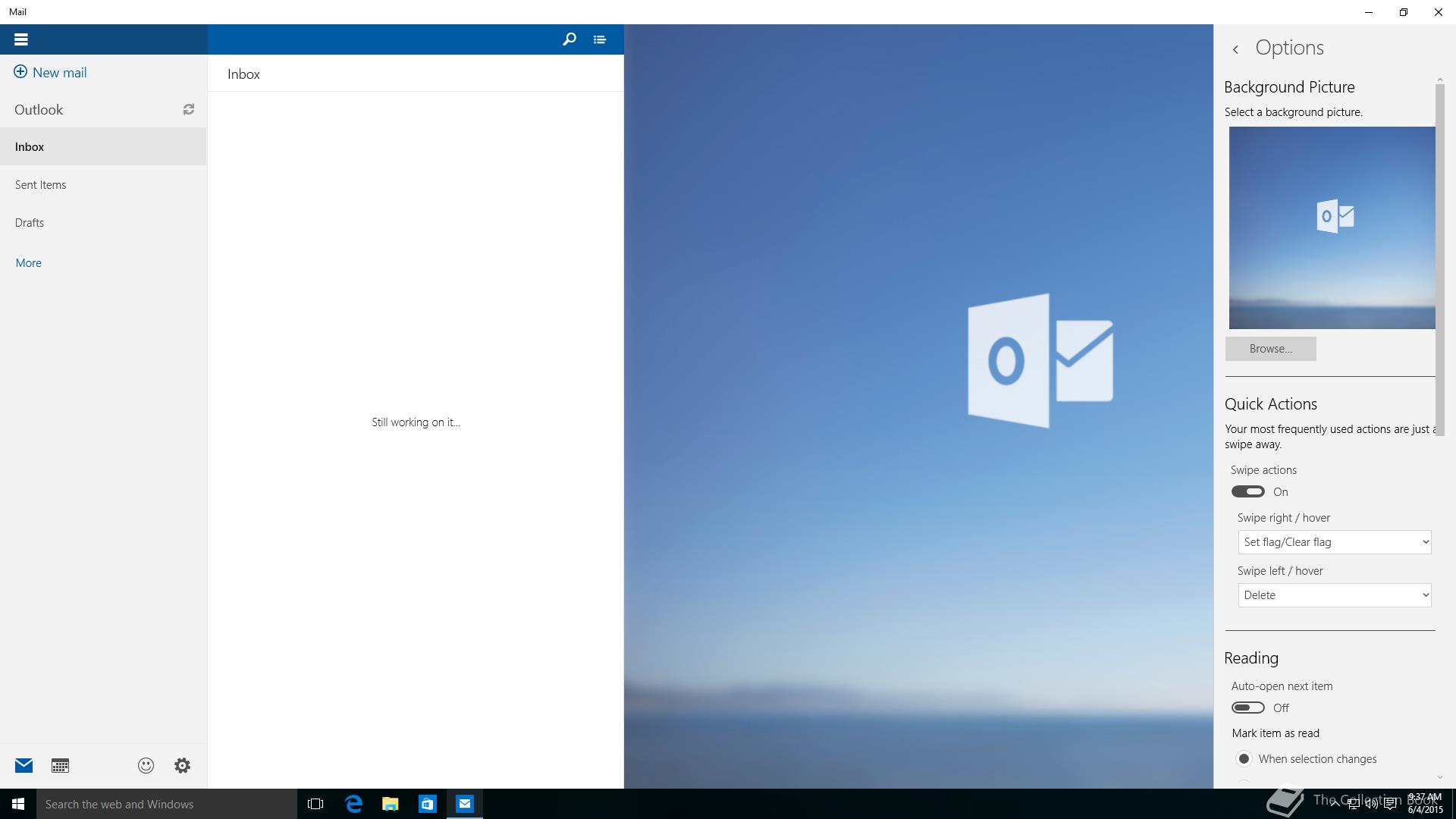Open the Swipe right / hover dropdown
The image size is (1456, 819).
click(1335, 542)
